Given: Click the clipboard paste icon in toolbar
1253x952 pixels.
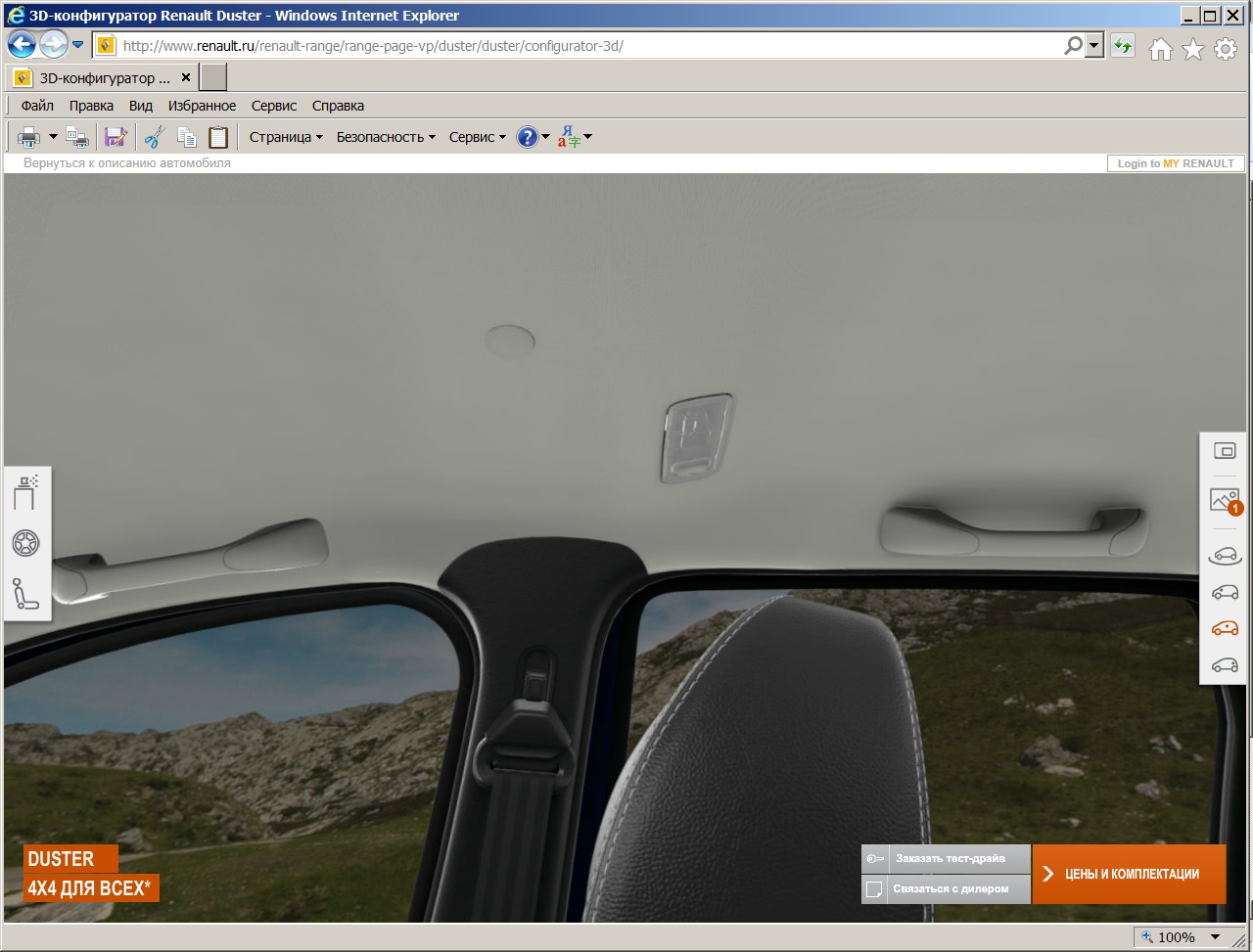Looking at the screenshot, I should (x=218, y=137).
